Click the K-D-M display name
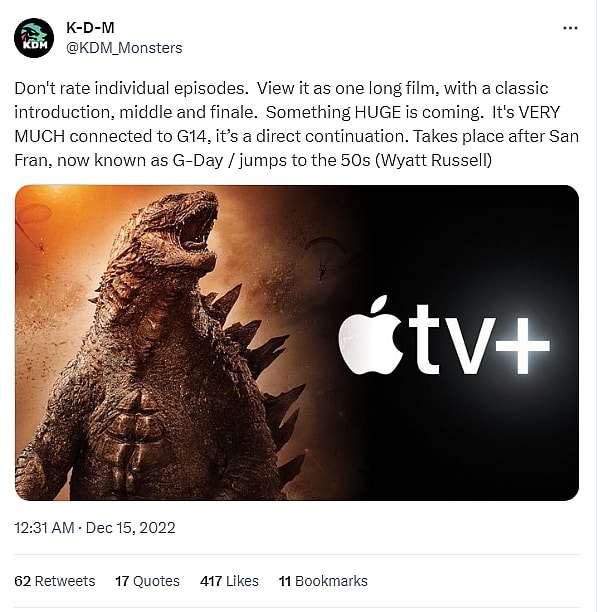The height and width of the screenshot is (612, 600). pos(88,28)
